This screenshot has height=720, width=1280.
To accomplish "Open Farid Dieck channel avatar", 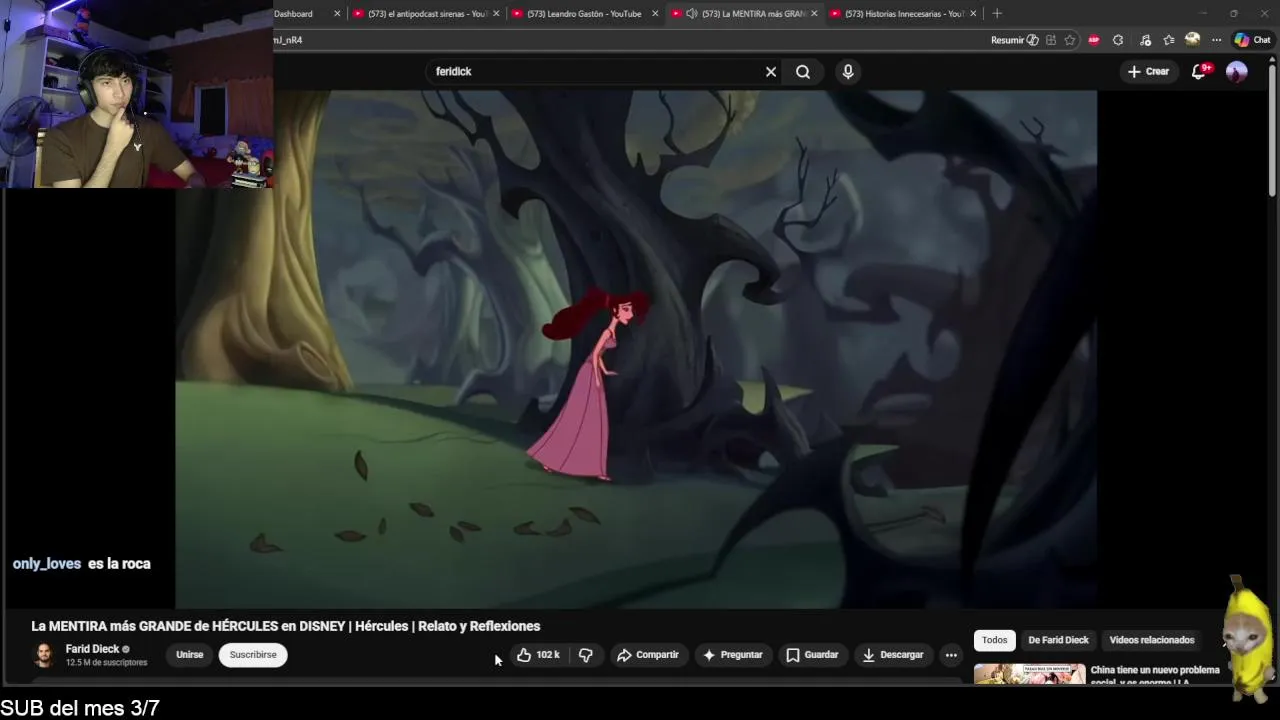I will click(x=43, y=655).
